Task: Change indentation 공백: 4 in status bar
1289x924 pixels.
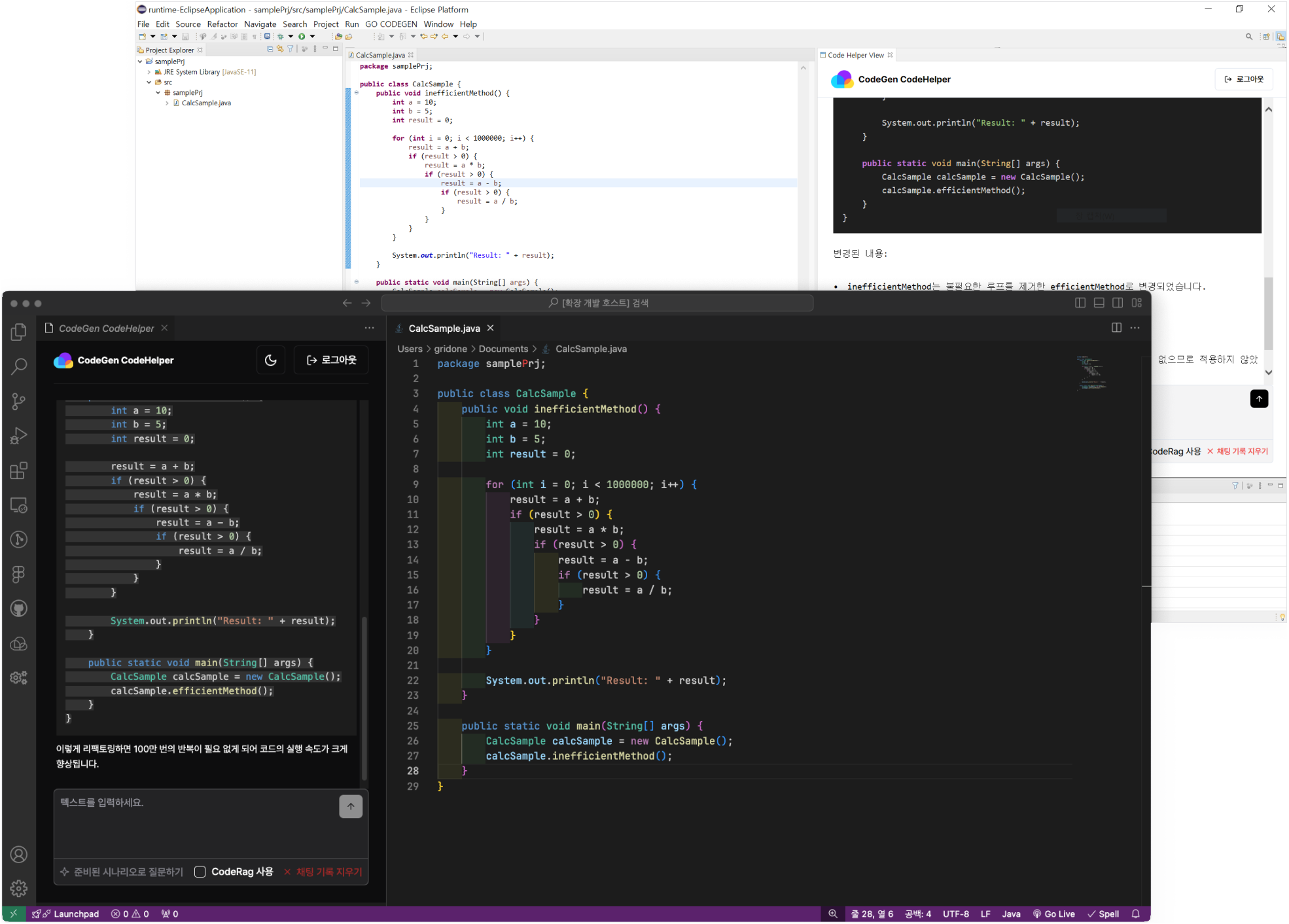Action: (917, 914)
